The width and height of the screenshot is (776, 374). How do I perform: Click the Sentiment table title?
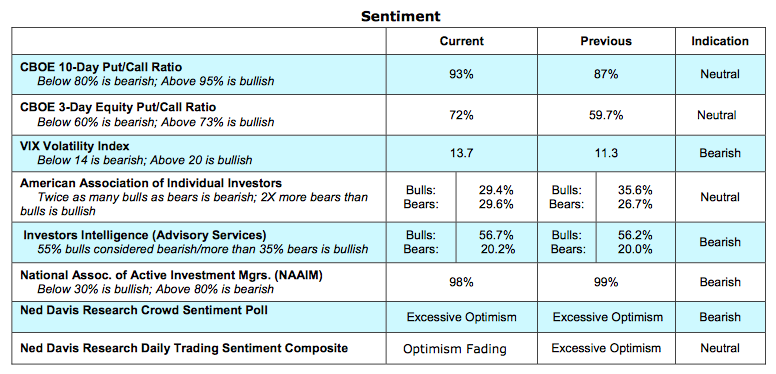(x=400, y=16)
